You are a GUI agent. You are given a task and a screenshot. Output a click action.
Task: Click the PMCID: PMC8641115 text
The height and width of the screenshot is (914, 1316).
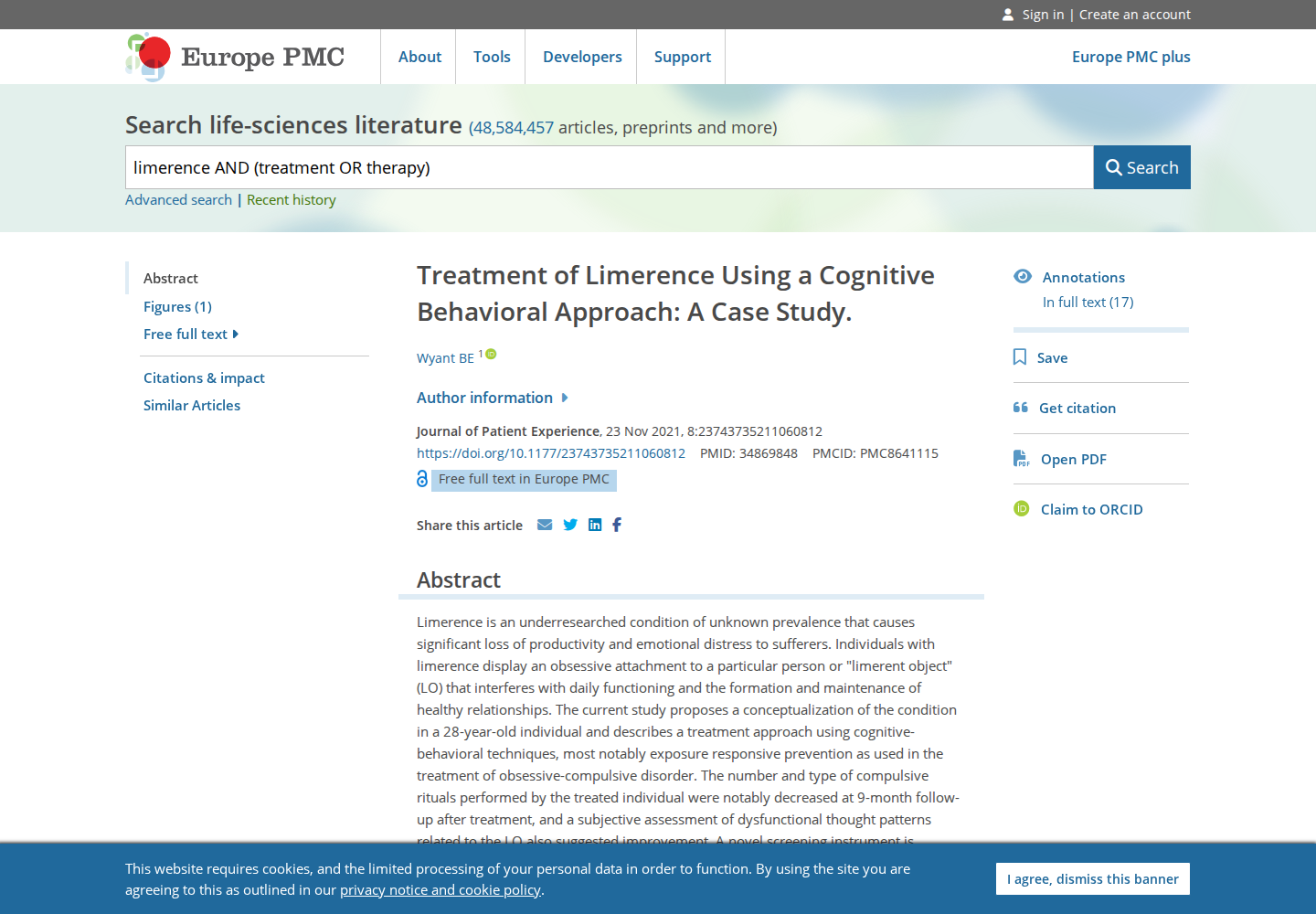click(876, 453)
